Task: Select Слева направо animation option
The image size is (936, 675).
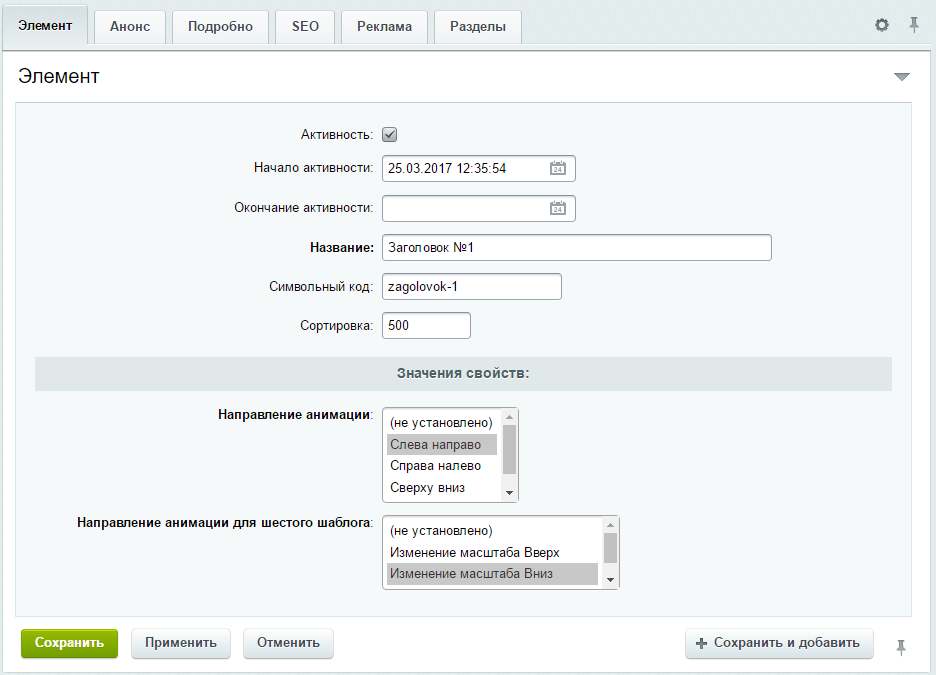Action: click(x=442, y=445)
